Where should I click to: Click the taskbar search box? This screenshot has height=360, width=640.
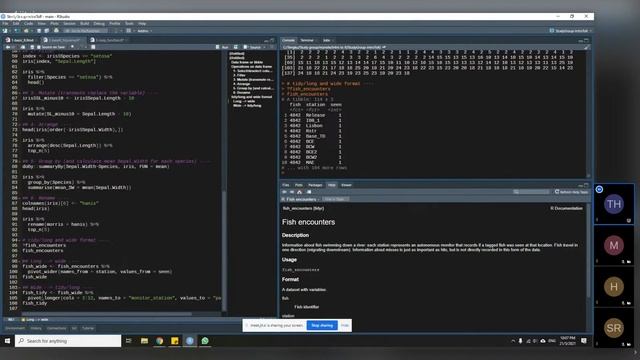click(68, 341)
